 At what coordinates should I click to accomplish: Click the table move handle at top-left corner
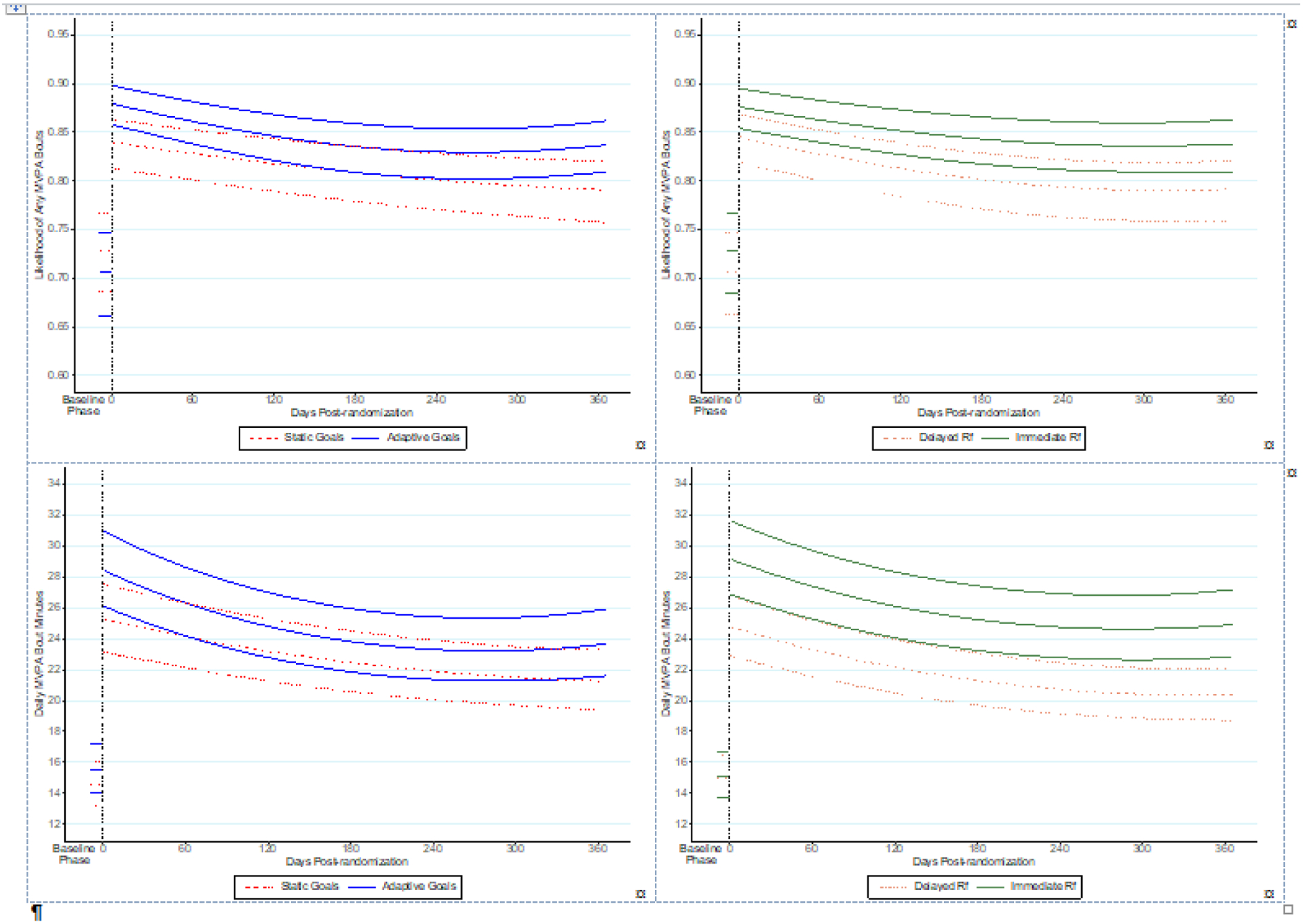pos(16,9)
